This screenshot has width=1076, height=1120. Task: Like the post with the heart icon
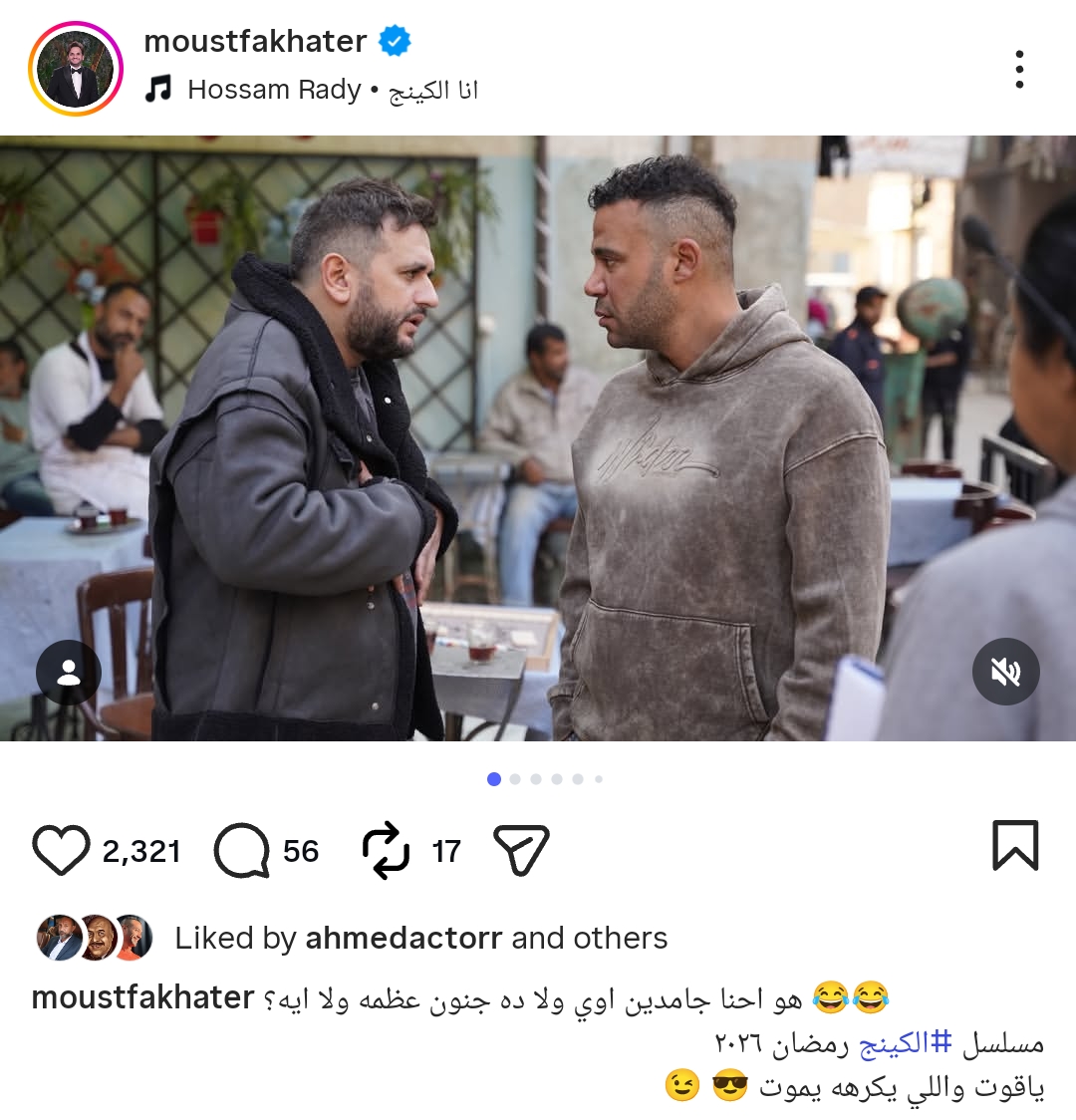pos(62,850)
